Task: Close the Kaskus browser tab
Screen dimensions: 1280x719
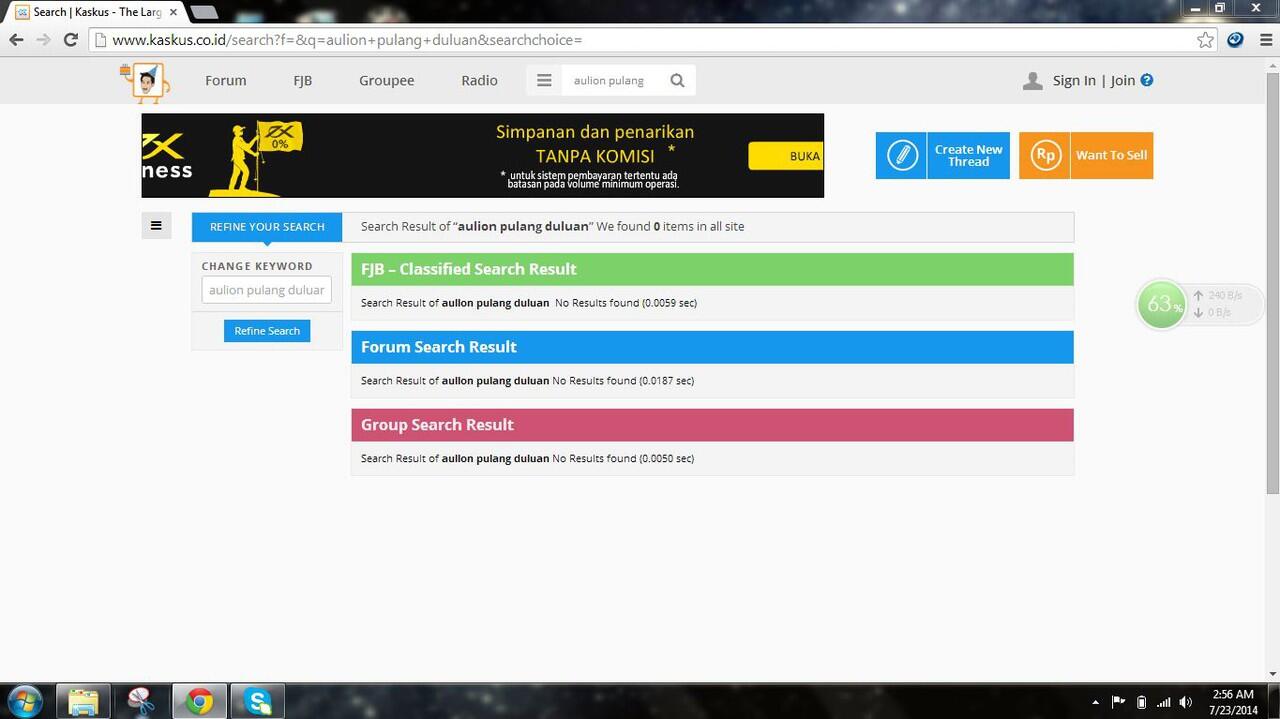Action: pos(173,12)
